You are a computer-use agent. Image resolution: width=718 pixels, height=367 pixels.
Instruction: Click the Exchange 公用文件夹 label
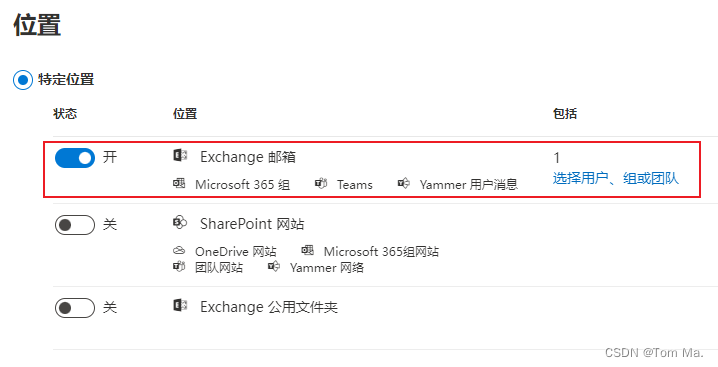pyautogui.click(x=269, y=307)
